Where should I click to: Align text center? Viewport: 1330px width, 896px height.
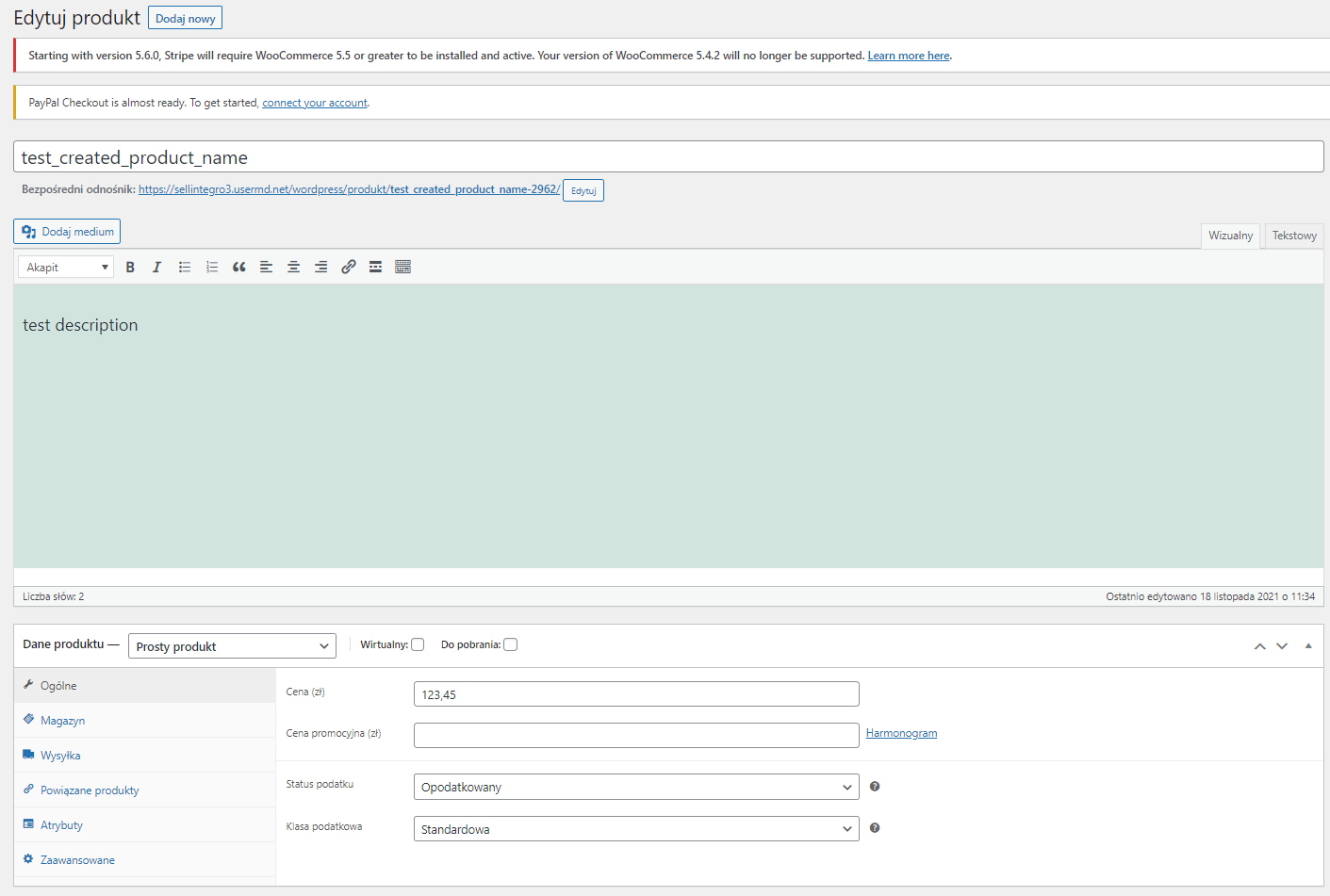(294, 268)
